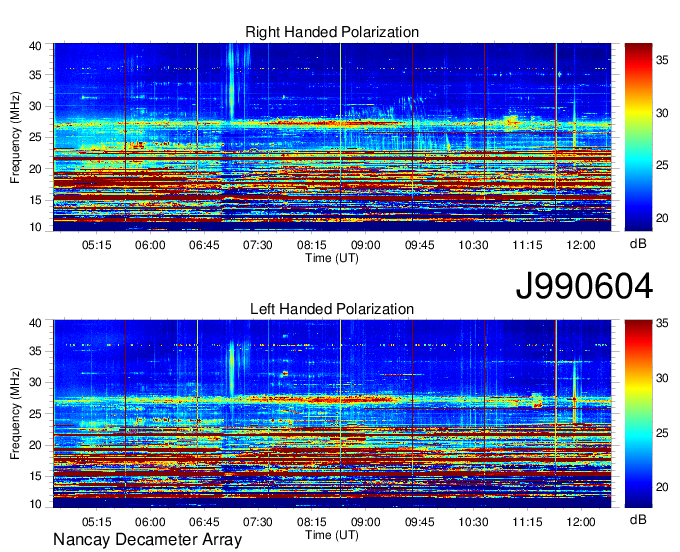Click the 30 dB label on the Right Handed colorbar
This screenshot has width=680, height=552.
(x=662, y=113)
